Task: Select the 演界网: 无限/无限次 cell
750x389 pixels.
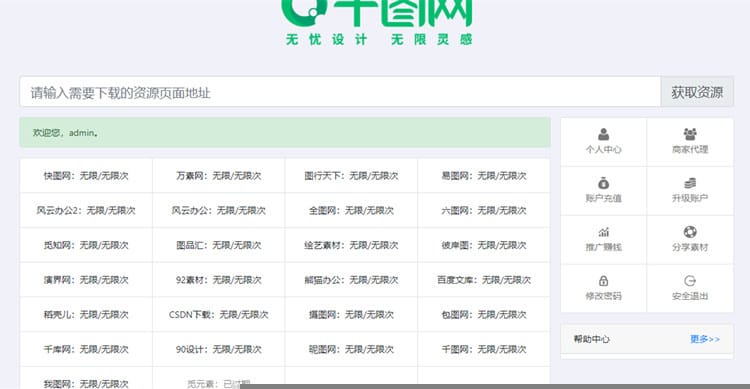Action: point(86,279)
